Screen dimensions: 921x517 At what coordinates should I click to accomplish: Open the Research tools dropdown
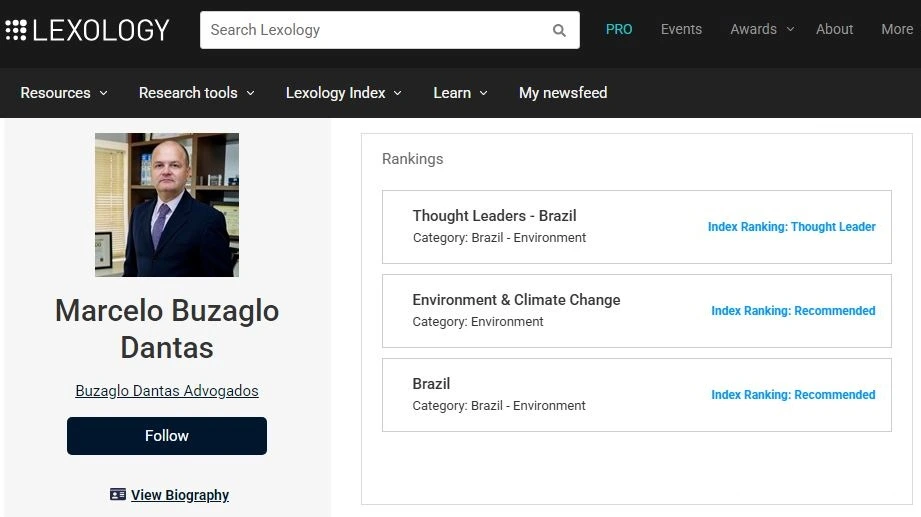(x=197, y=93)
